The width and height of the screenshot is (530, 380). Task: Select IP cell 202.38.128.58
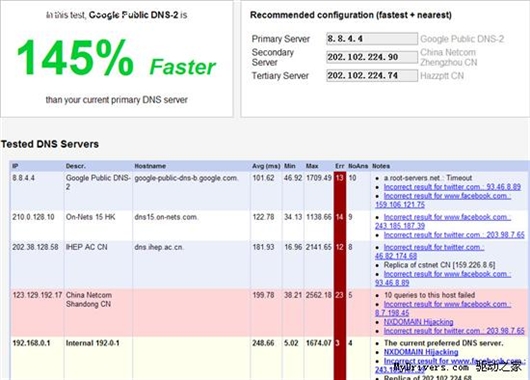tap(35, 247)
